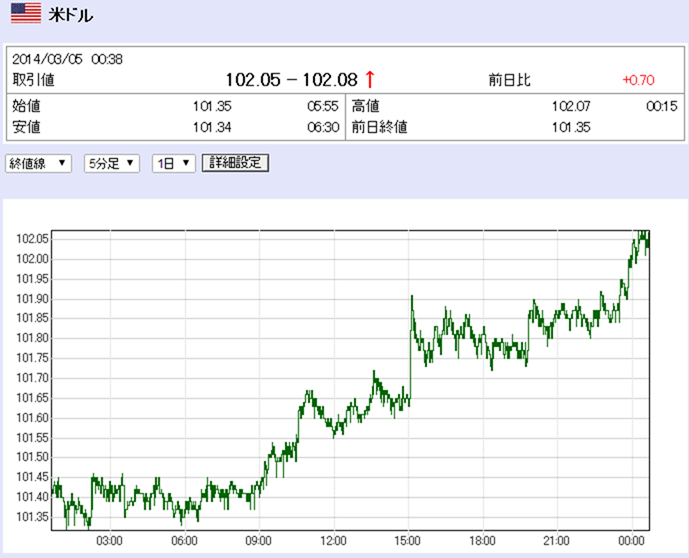Click the 06:00 time axis label
The image size is (689, 558).
click(184, 540)
